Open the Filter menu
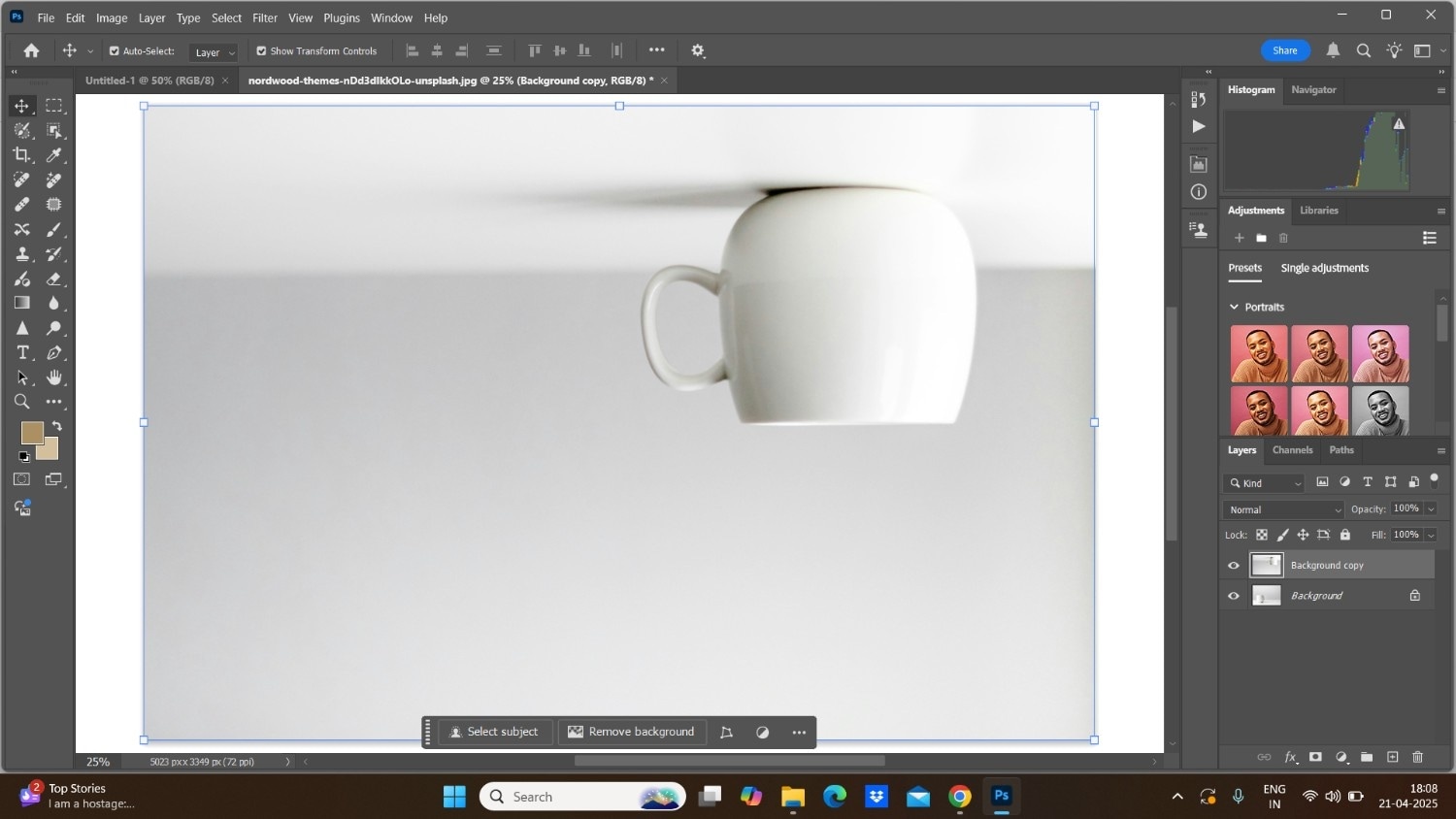Viewport: 1456px width, 819px height. click(265, 17)
